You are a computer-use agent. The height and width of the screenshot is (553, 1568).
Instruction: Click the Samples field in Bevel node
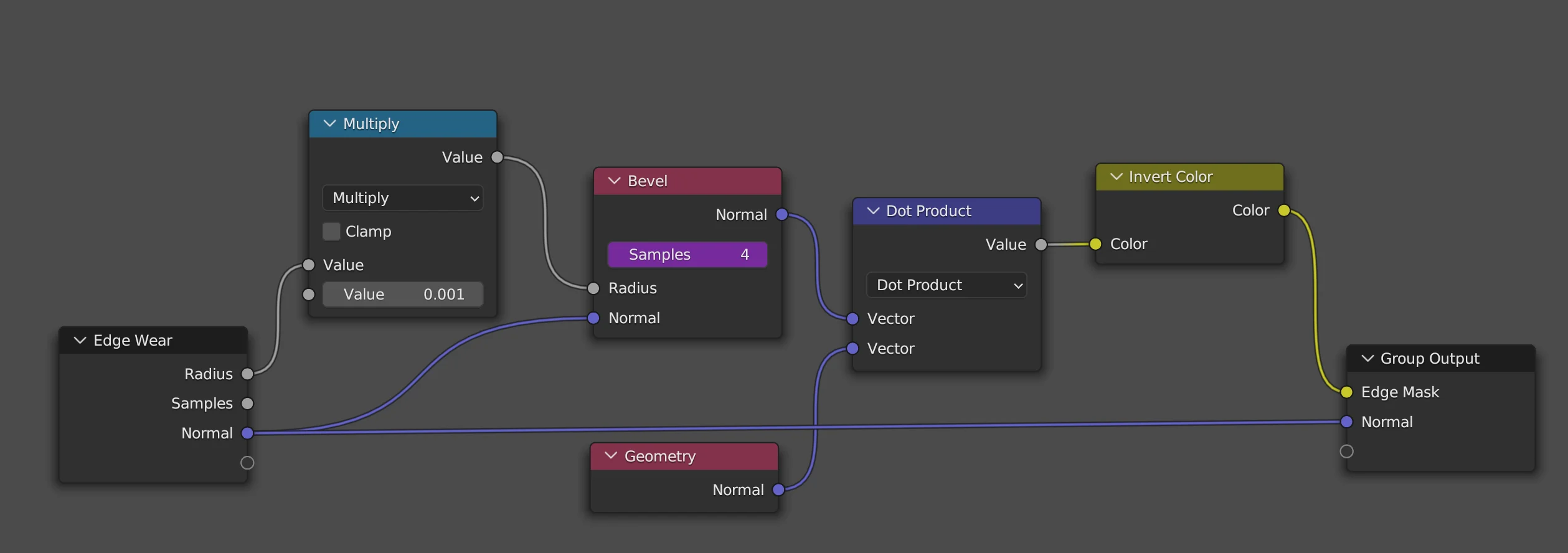(687, 254)
